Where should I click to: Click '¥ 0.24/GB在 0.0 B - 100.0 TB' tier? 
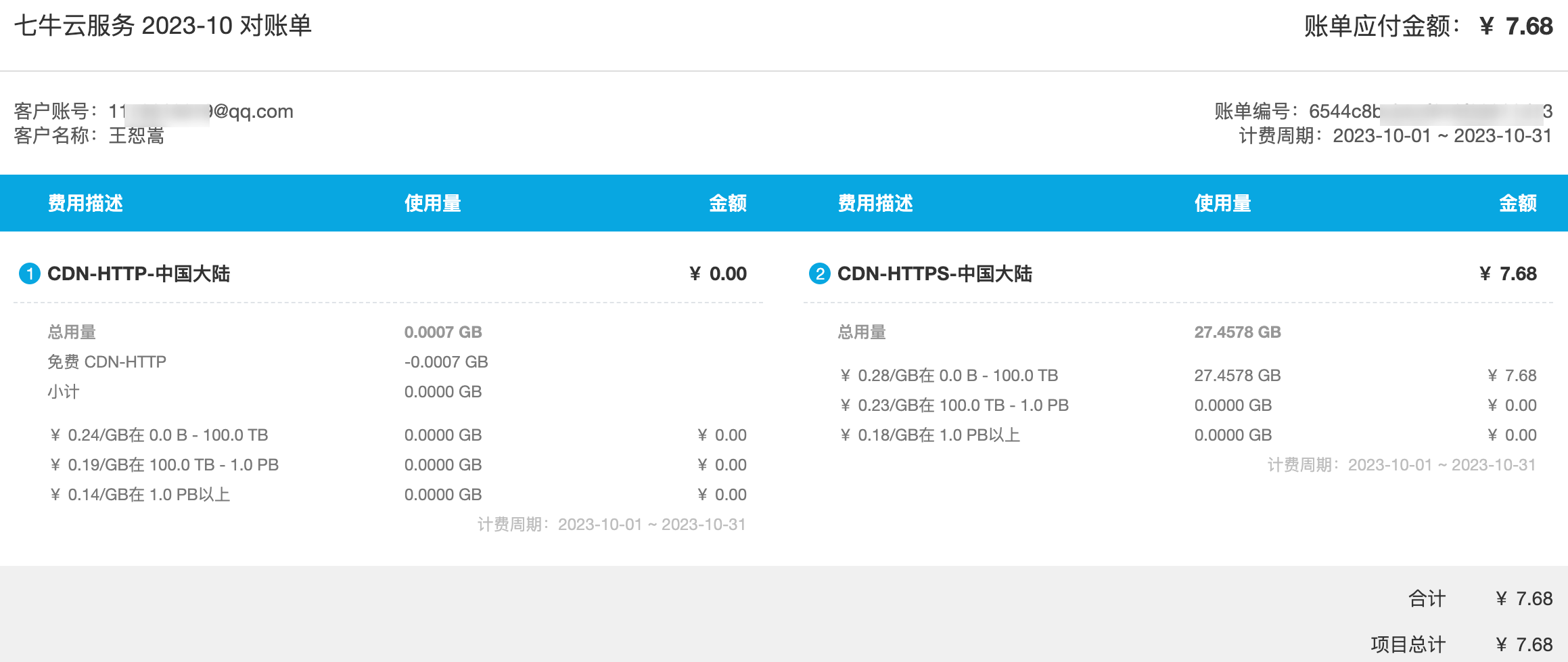(159, 435)
